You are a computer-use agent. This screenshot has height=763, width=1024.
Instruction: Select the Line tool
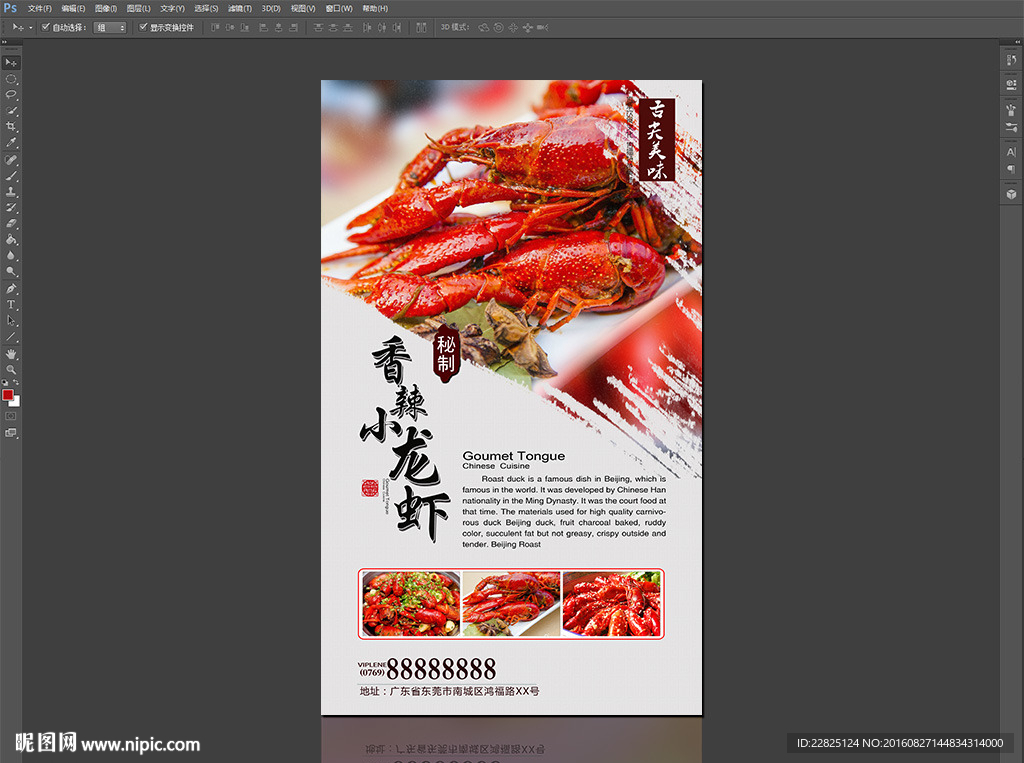click(11, 336)
